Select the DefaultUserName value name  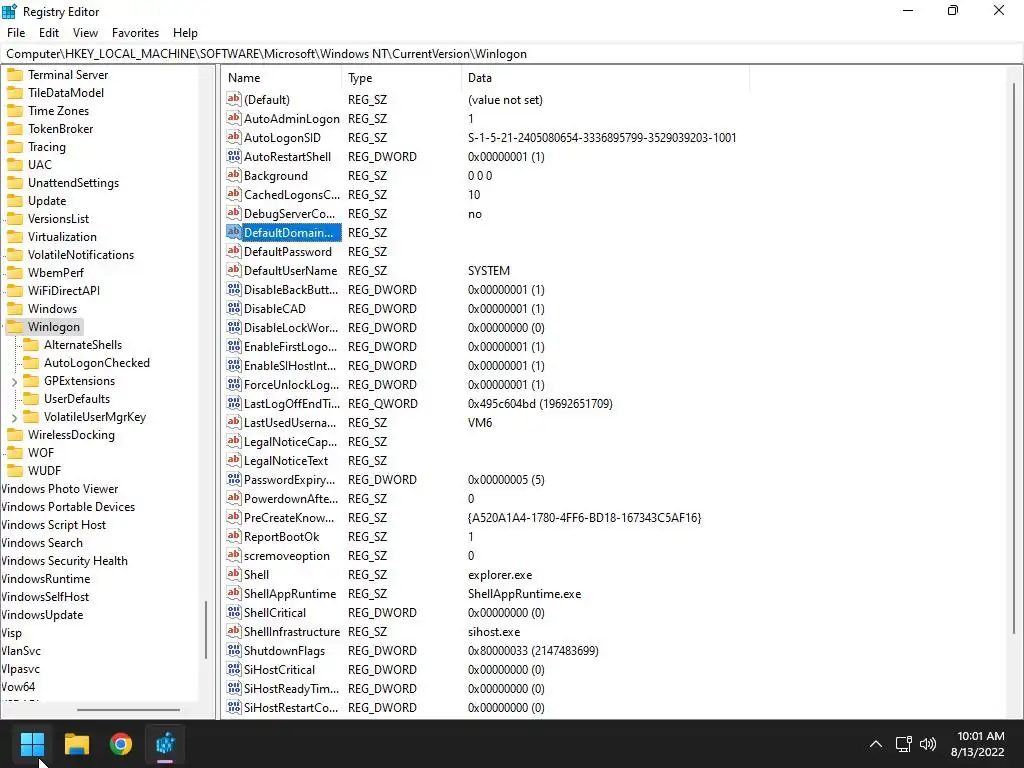click(291, 270)
